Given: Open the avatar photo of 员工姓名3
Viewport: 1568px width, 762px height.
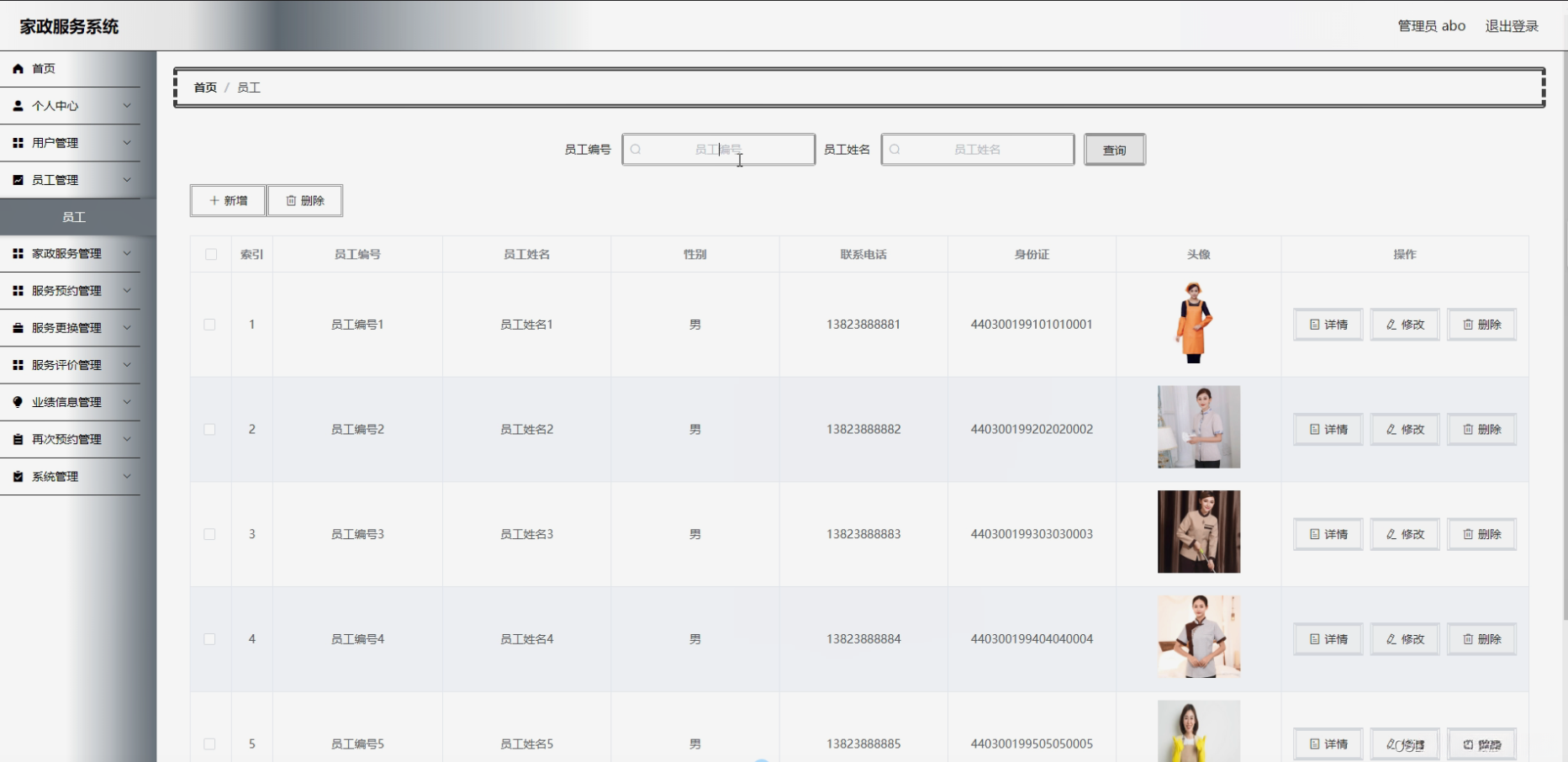Looking at the screenshot, I should click(1199, 532).
